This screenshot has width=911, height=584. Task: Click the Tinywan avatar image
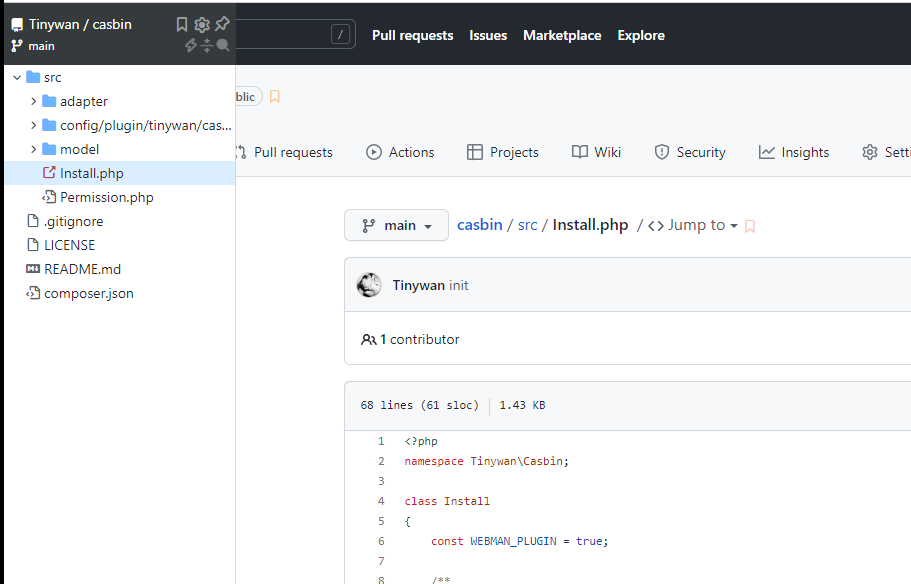[369, 285]
